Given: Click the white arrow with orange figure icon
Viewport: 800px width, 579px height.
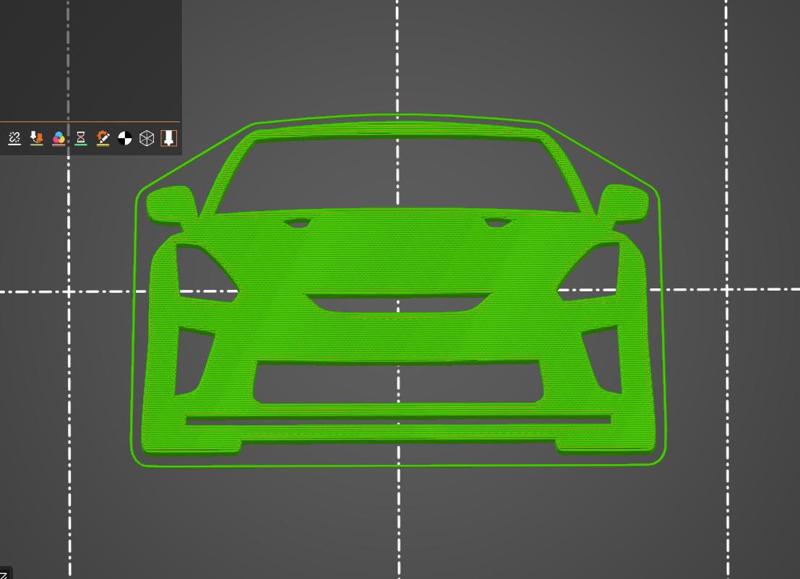Looking at the screenshot, I should (36, 138).
